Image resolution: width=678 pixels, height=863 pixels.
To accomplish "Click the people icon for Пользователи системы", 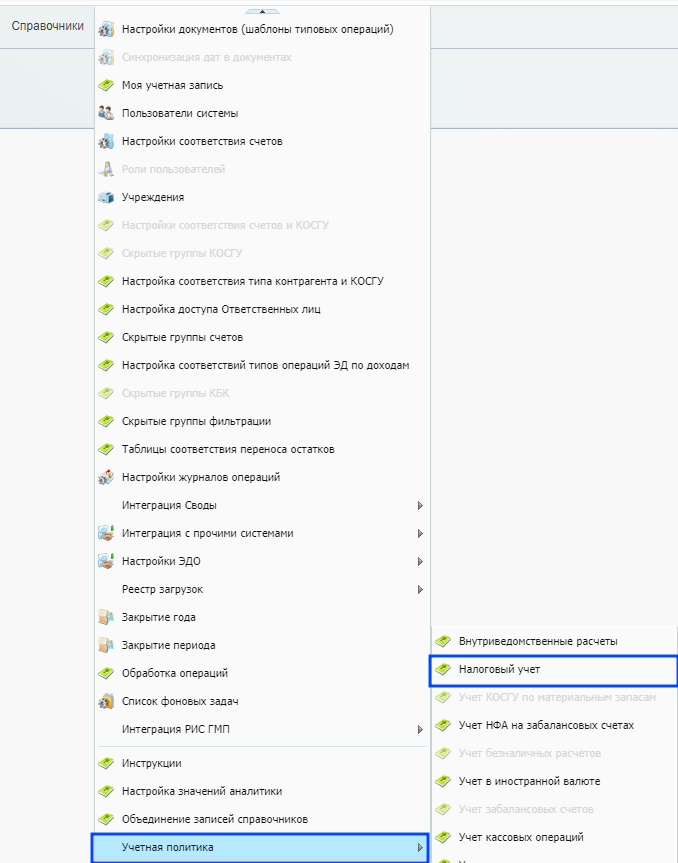I will [x=106, y=113].
